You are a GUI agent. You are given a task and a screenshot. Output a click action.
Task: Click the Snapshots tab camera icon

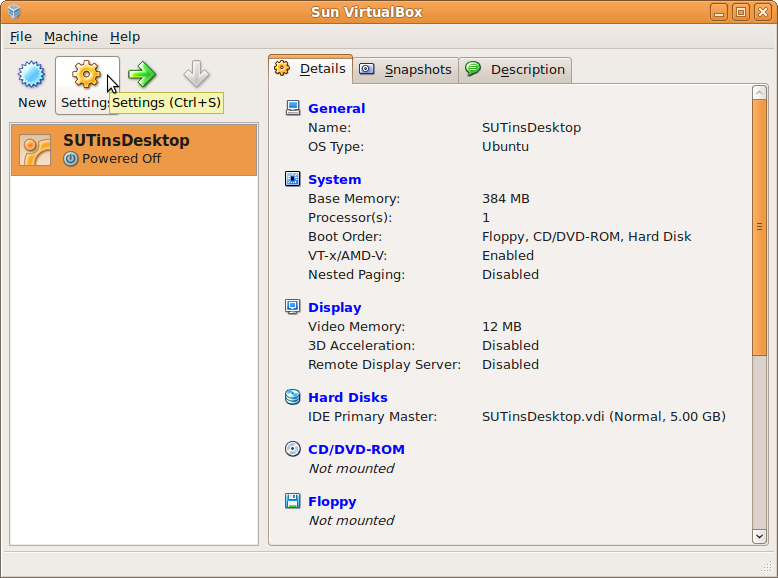click(367, 68)
